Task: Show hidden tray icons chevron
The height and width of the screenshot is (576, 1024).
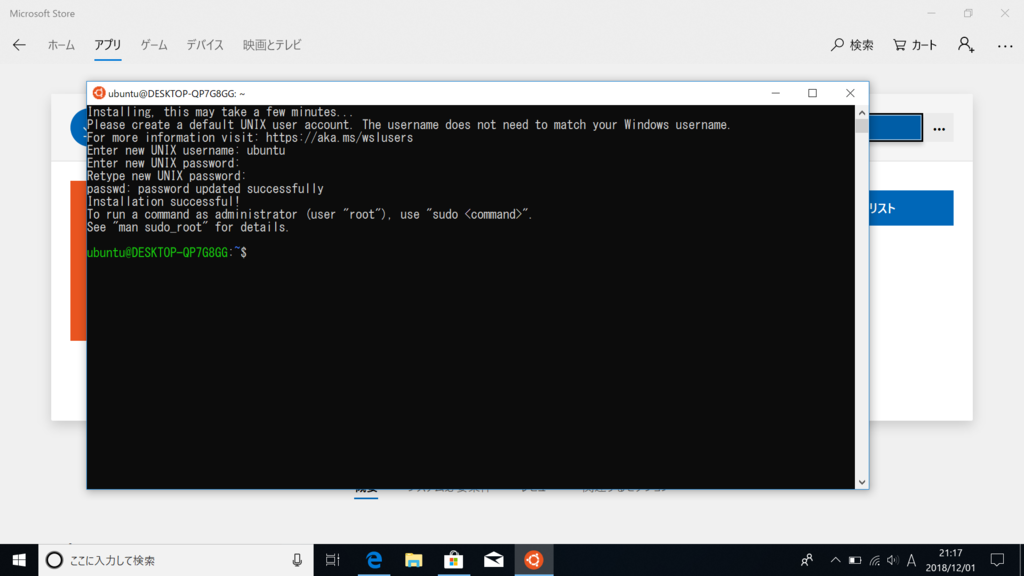Action: [835, 560]
